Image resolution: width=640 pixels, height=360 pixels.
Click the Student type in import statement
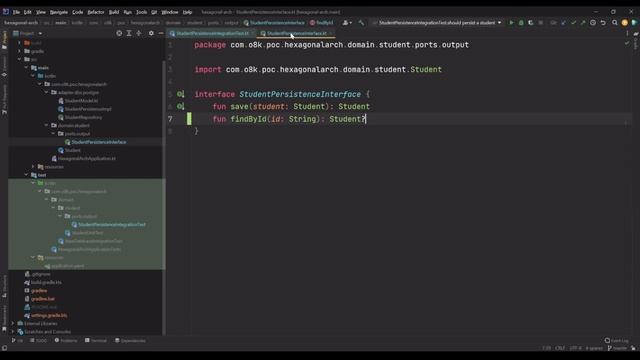426,69
